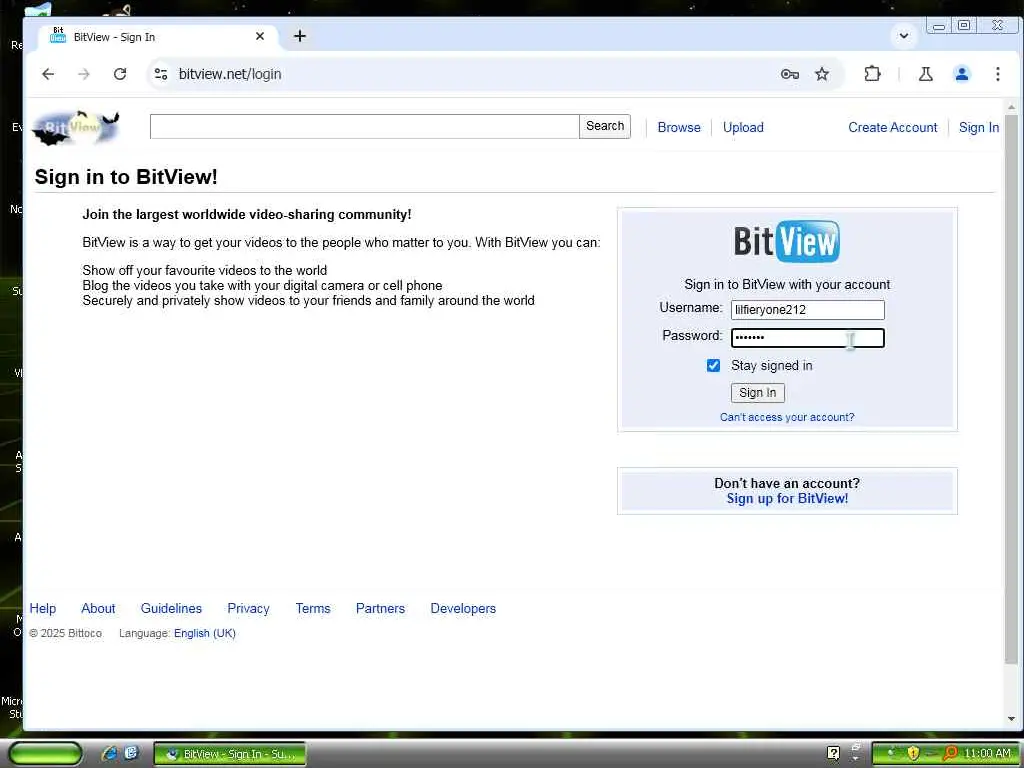Screen dimensions: 1024x768
Task: Change language via English (UK) link
Action: point(204,633)
